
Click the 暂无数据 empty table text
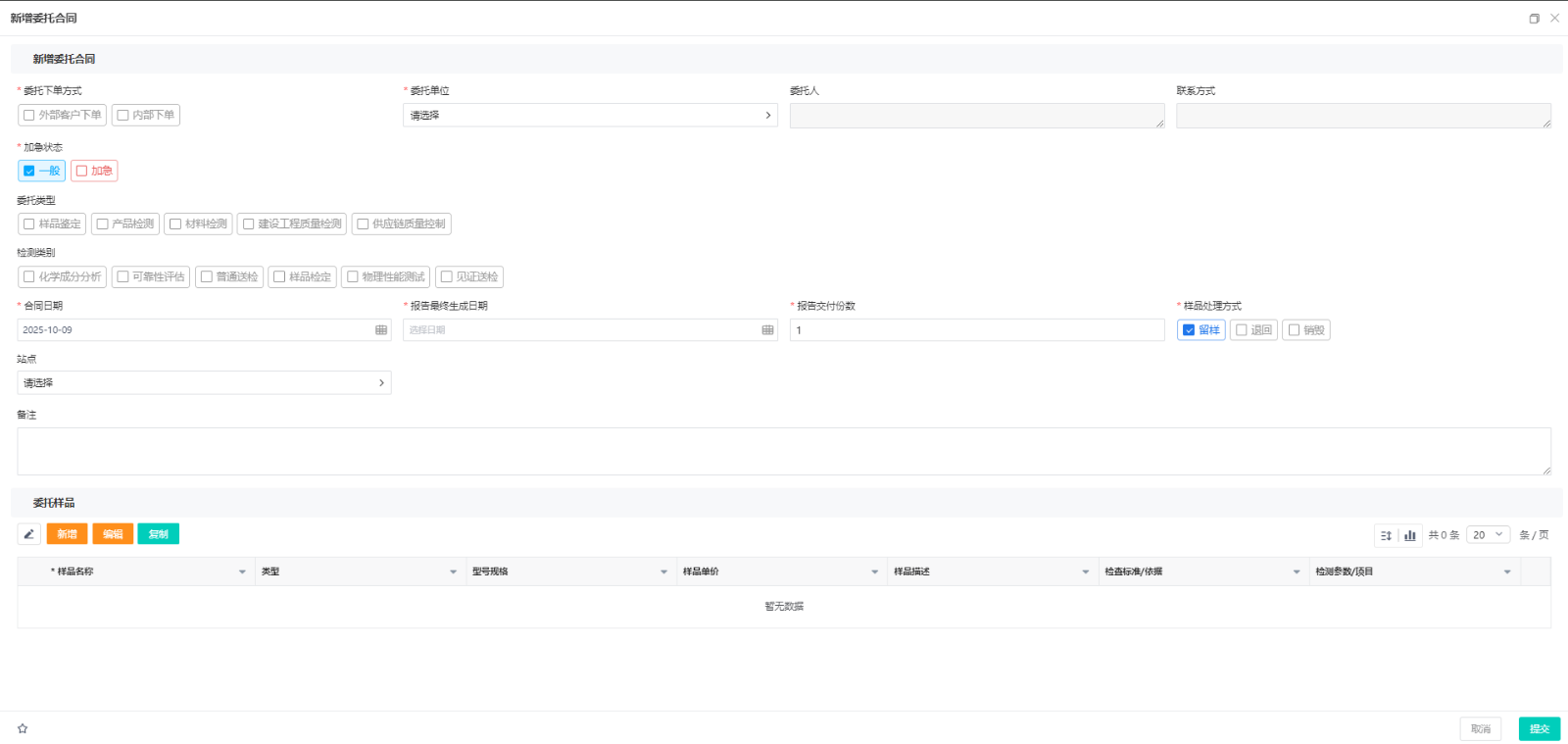click(x=784, y=607)
